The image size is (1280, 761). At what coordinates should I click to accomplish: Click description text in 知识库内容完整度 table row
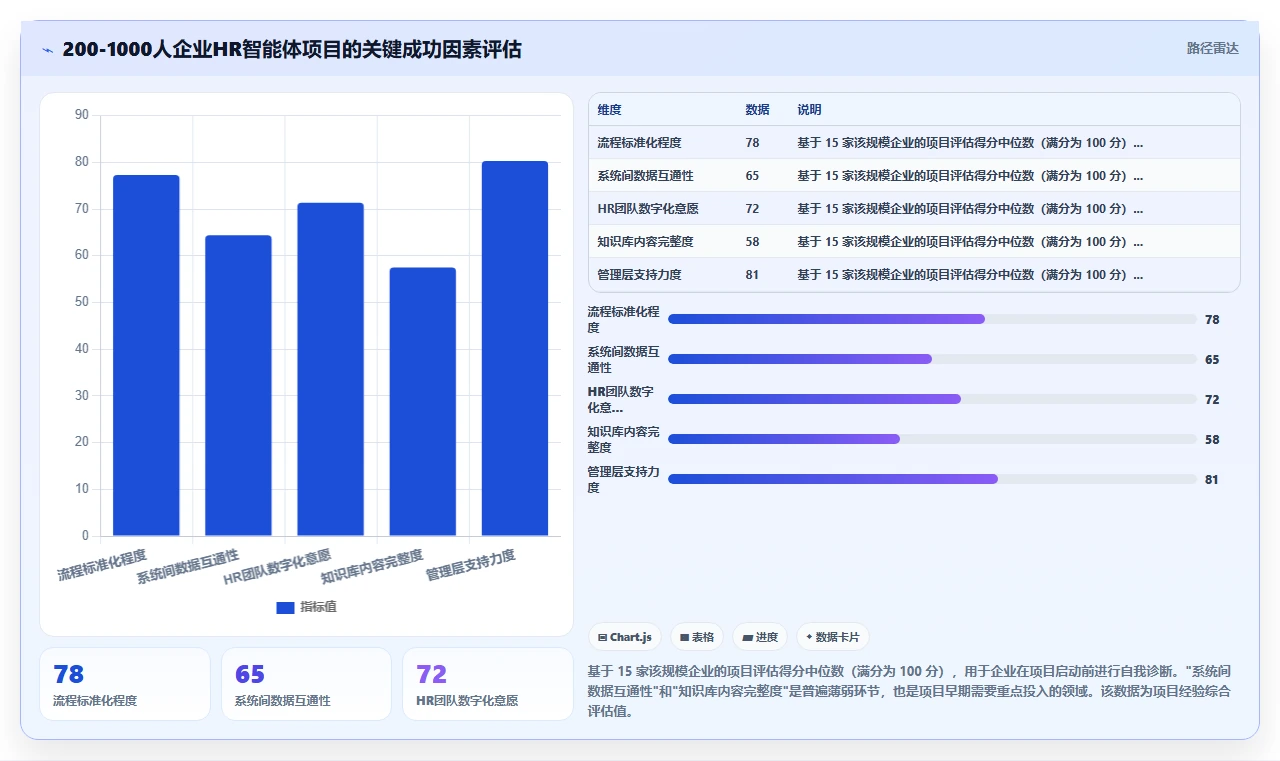(x=970, y=242)
